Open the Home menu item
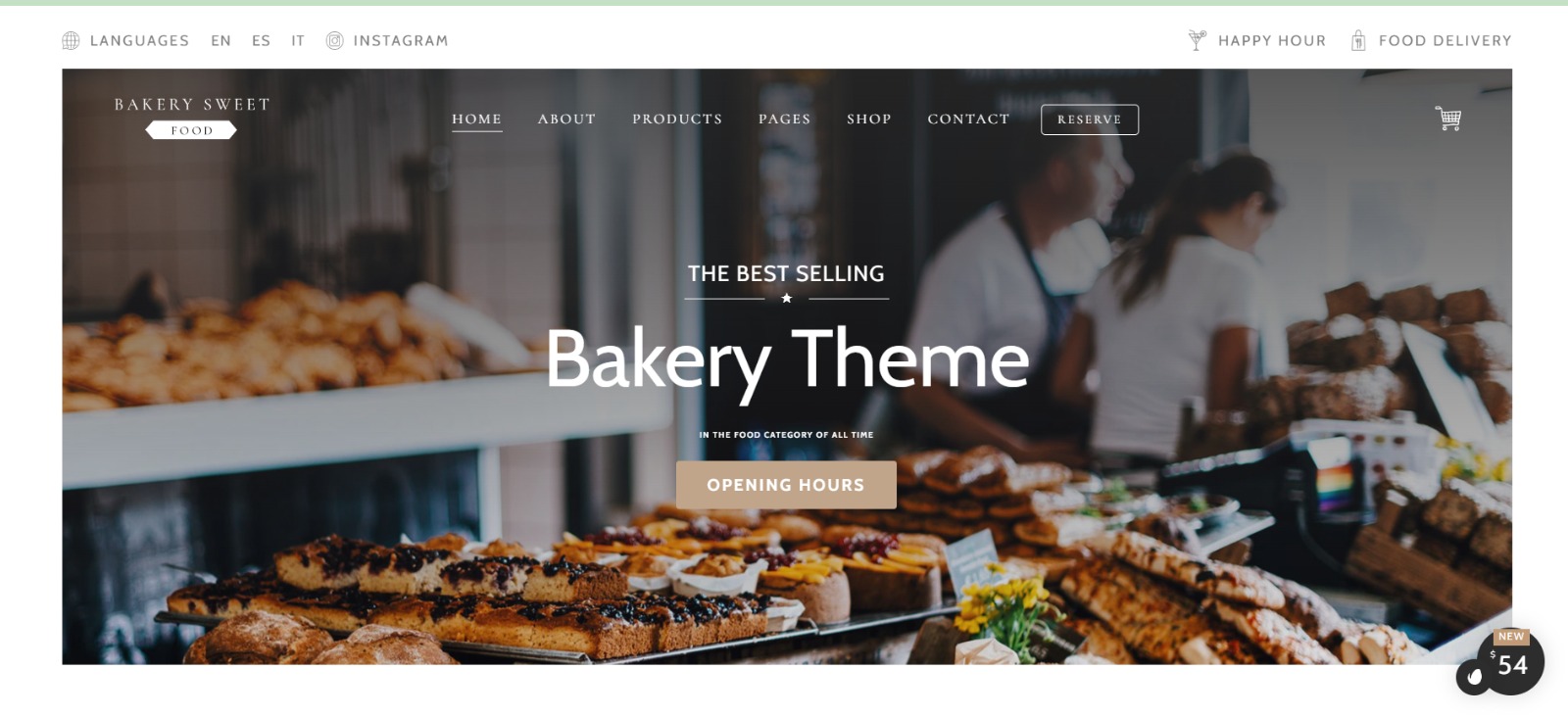Screen dimensions: 1568x717 click(477, 119)
